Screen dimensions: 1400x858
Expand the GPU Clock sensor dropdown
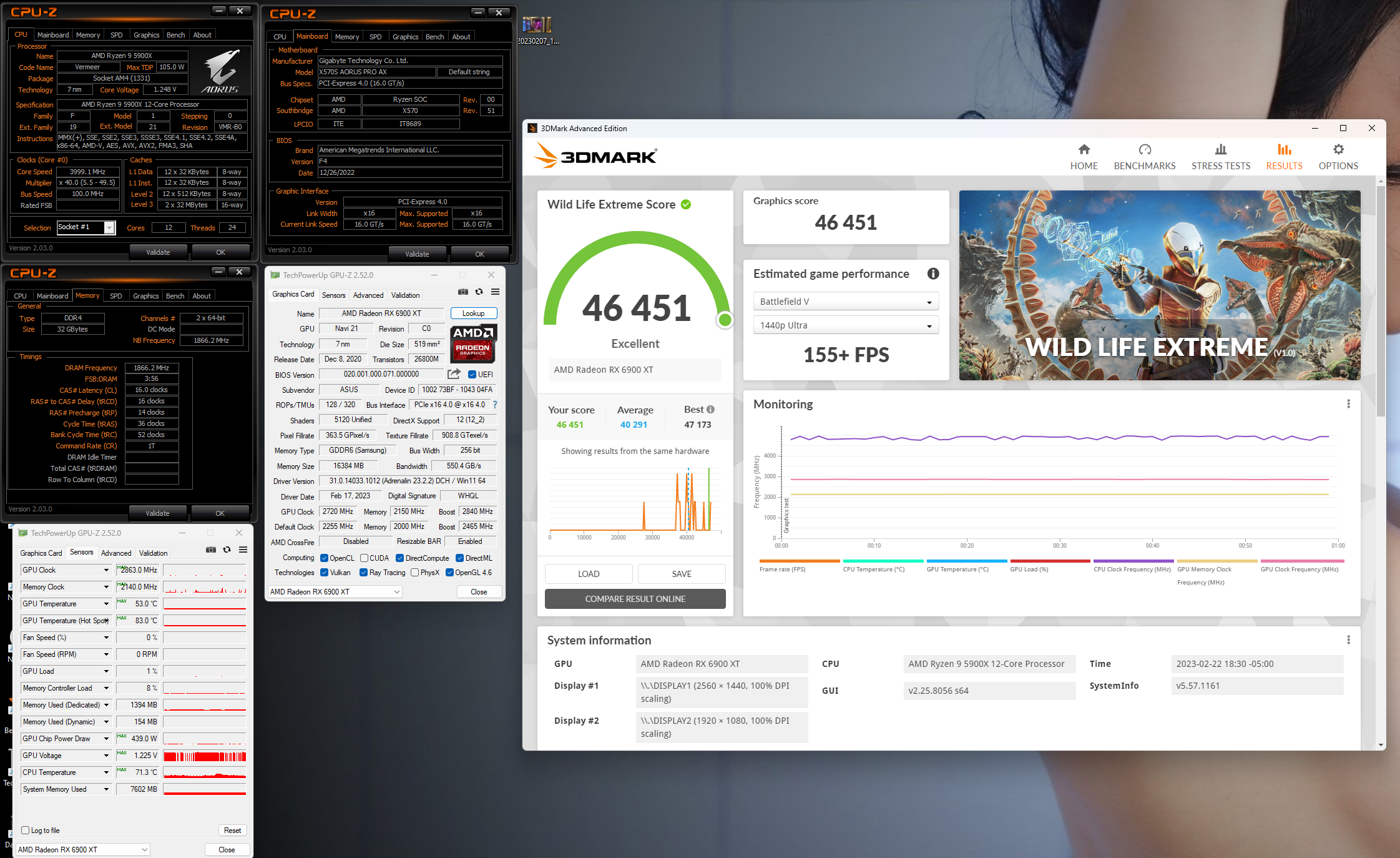[106, 570]
